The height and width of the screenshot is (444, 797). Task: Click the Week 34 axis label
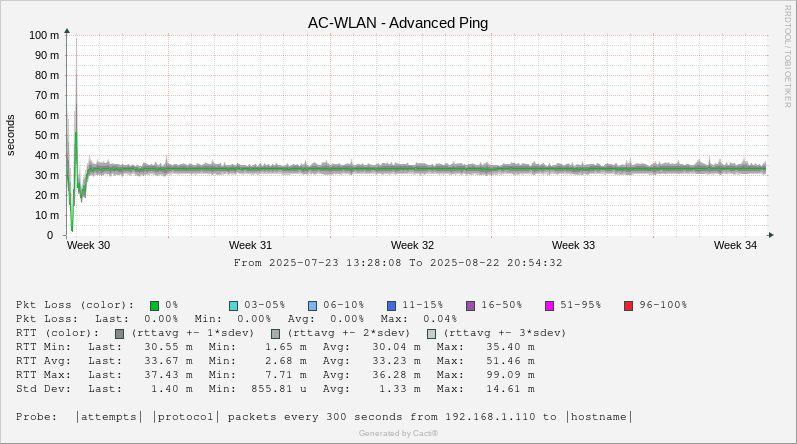735,245
